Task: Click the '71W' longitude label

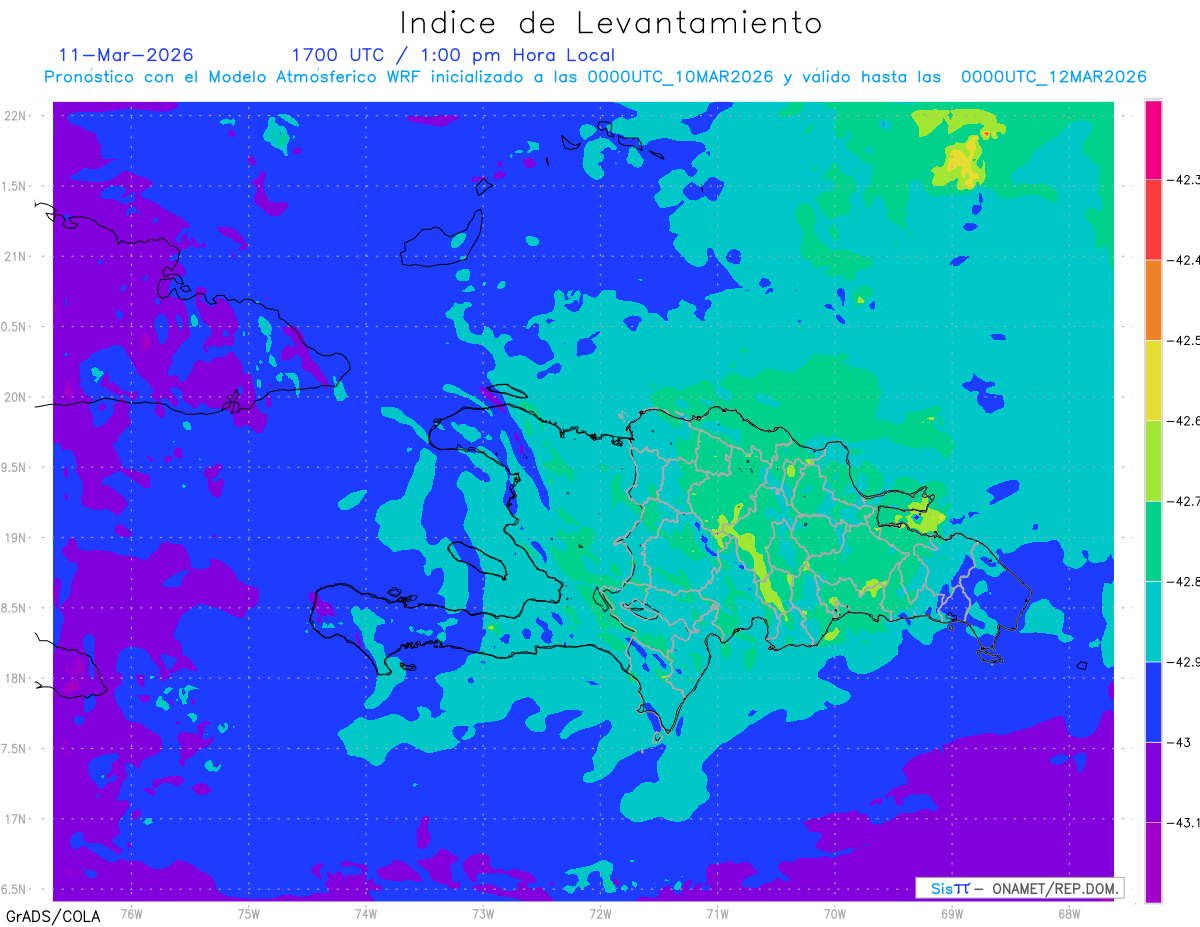Action: point(717,912)
